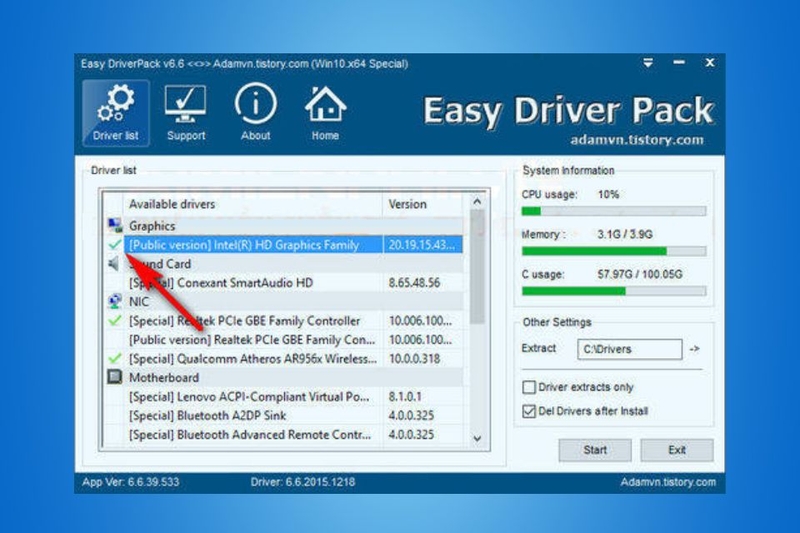Click the Graphics category monitor icon
800x533 pixels.
point(115,225)
